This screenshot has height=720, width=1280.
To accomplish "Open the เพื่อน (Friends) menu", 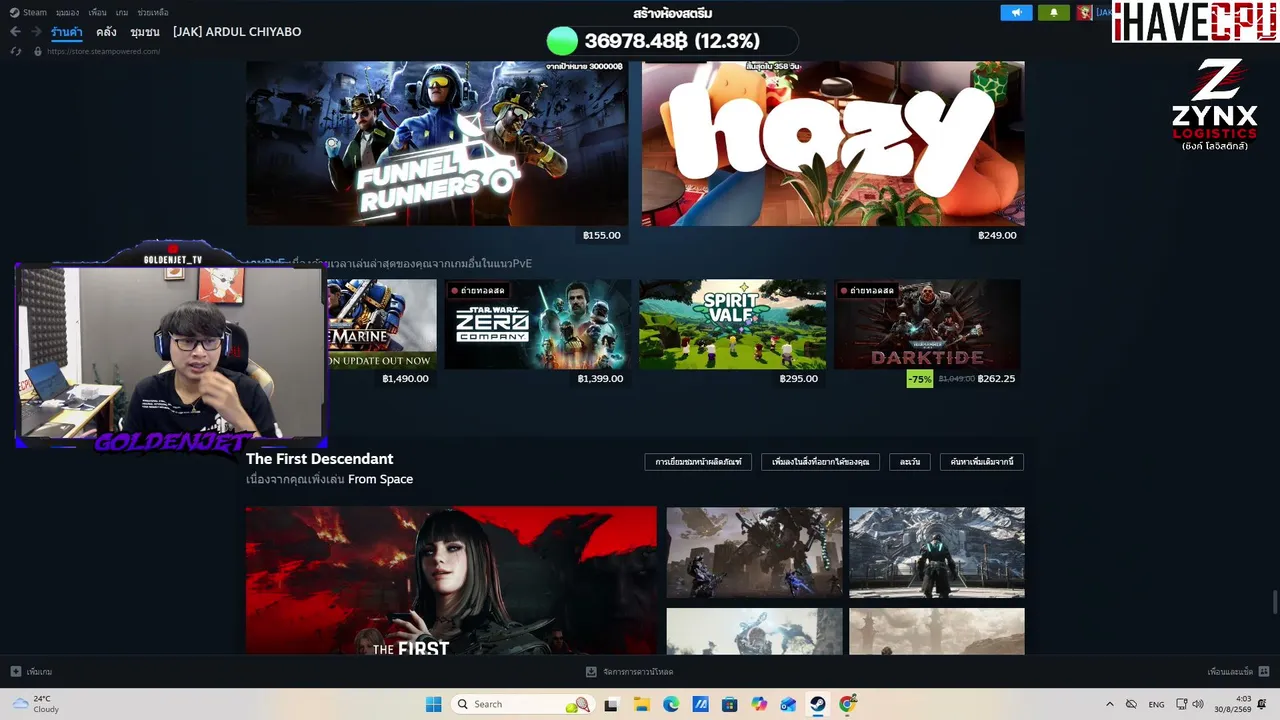I will pos(97,12).
